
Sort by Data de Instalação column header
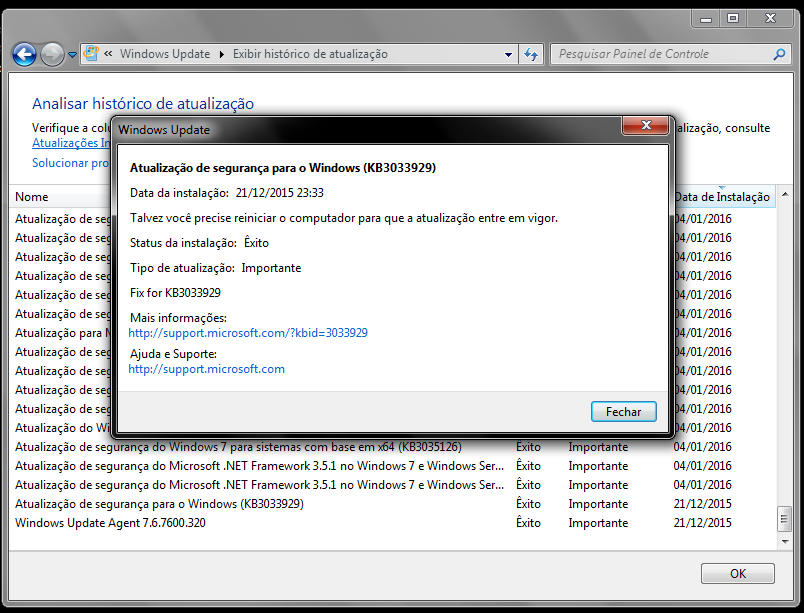pos(721,197)
